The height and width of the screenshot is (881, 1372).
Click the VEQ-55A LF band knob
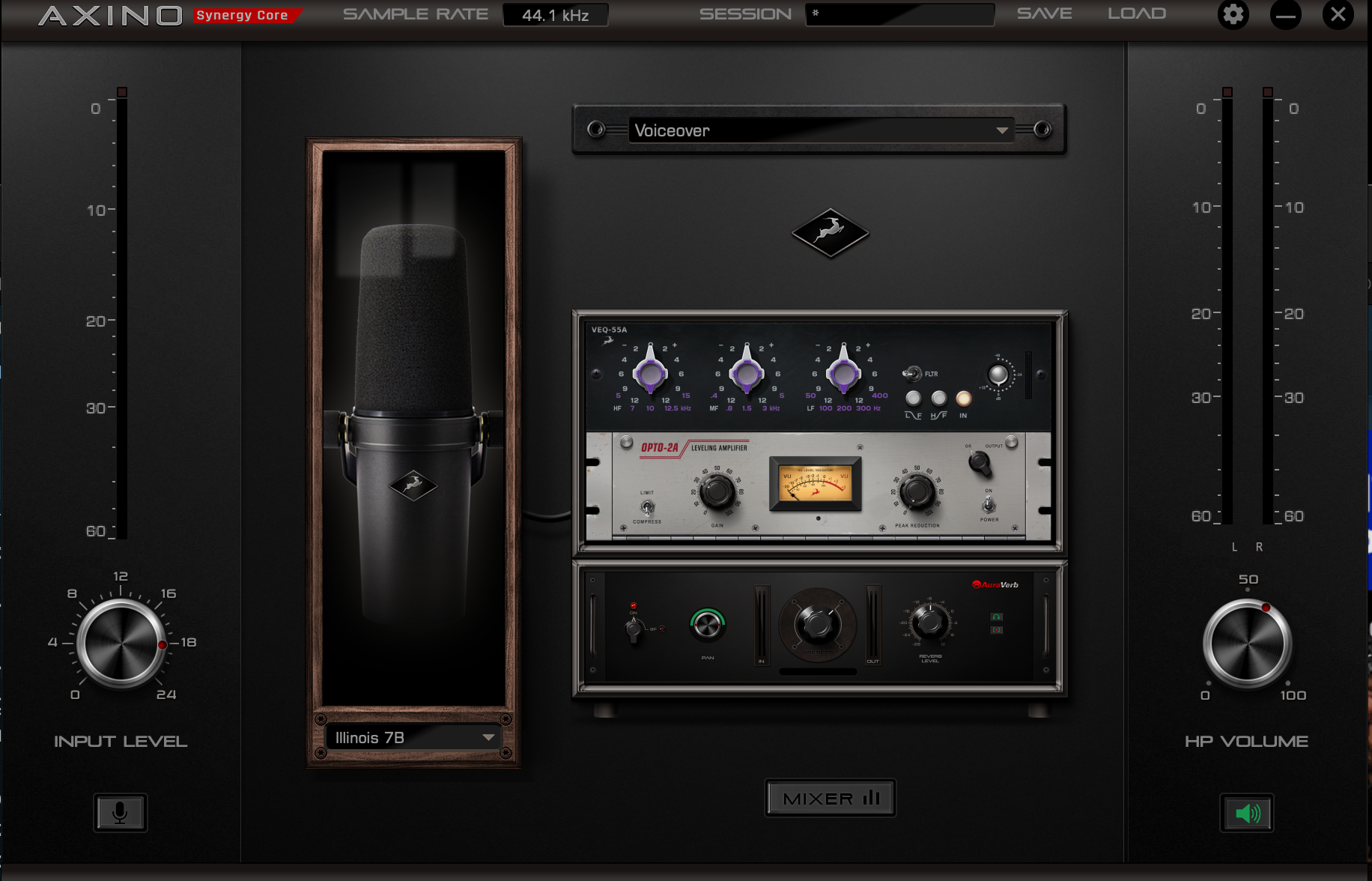(844, 372)
